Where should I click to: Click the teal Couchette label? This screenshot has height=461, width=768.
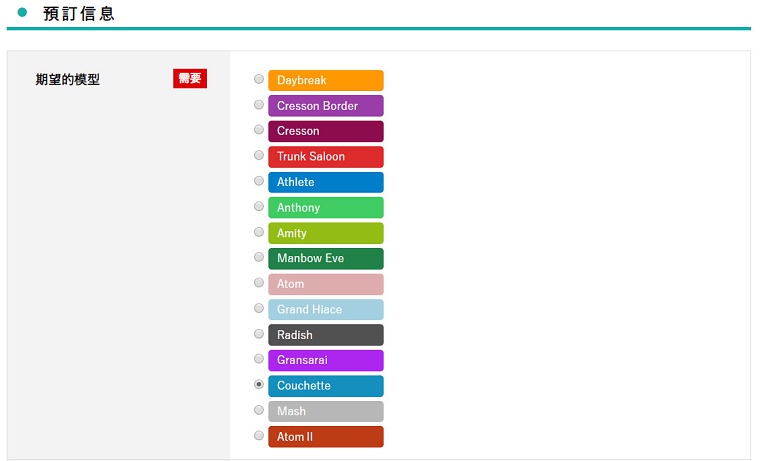click(326, 386)
